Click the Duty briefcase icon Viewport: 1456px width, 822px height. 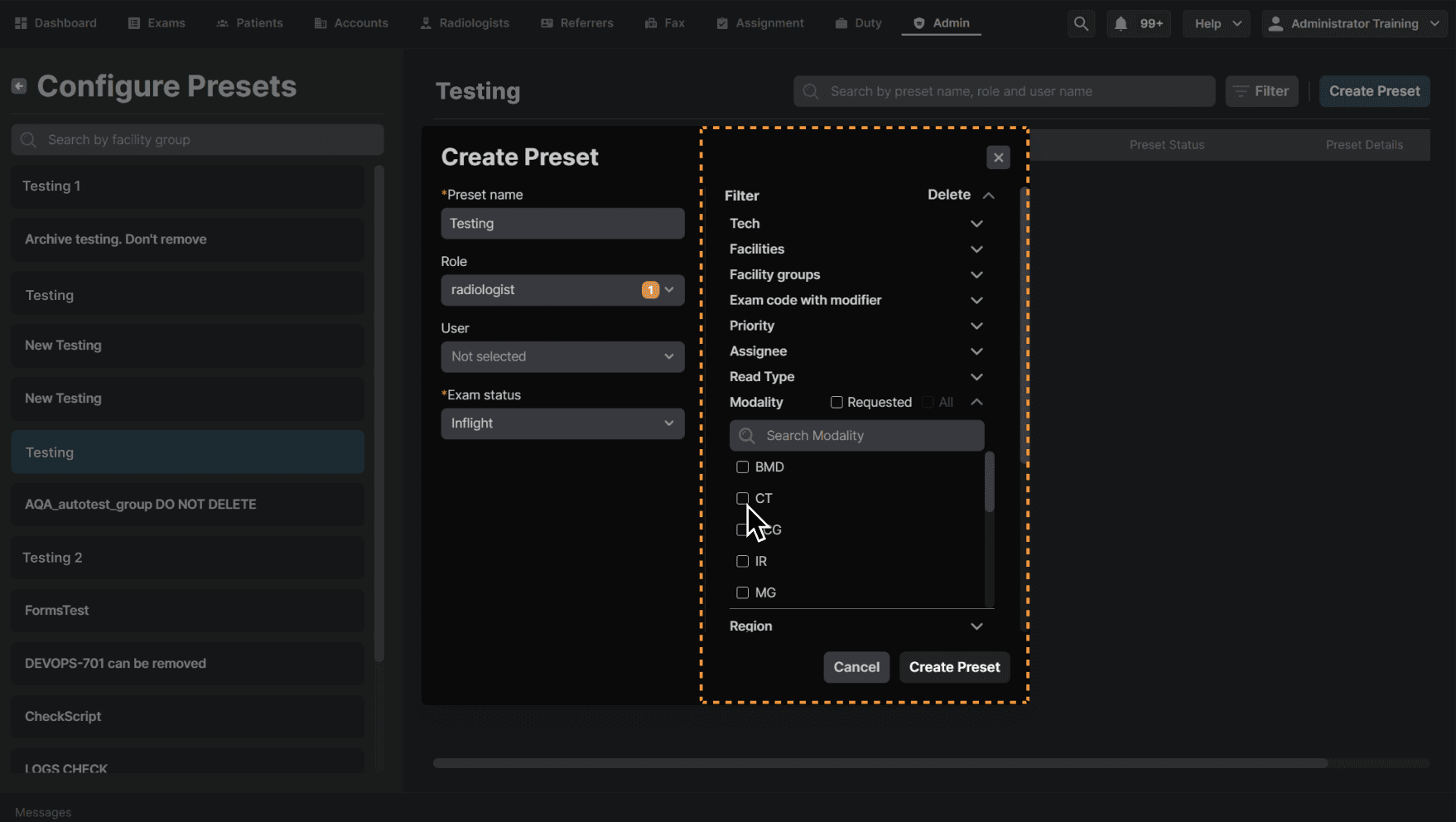841,23
